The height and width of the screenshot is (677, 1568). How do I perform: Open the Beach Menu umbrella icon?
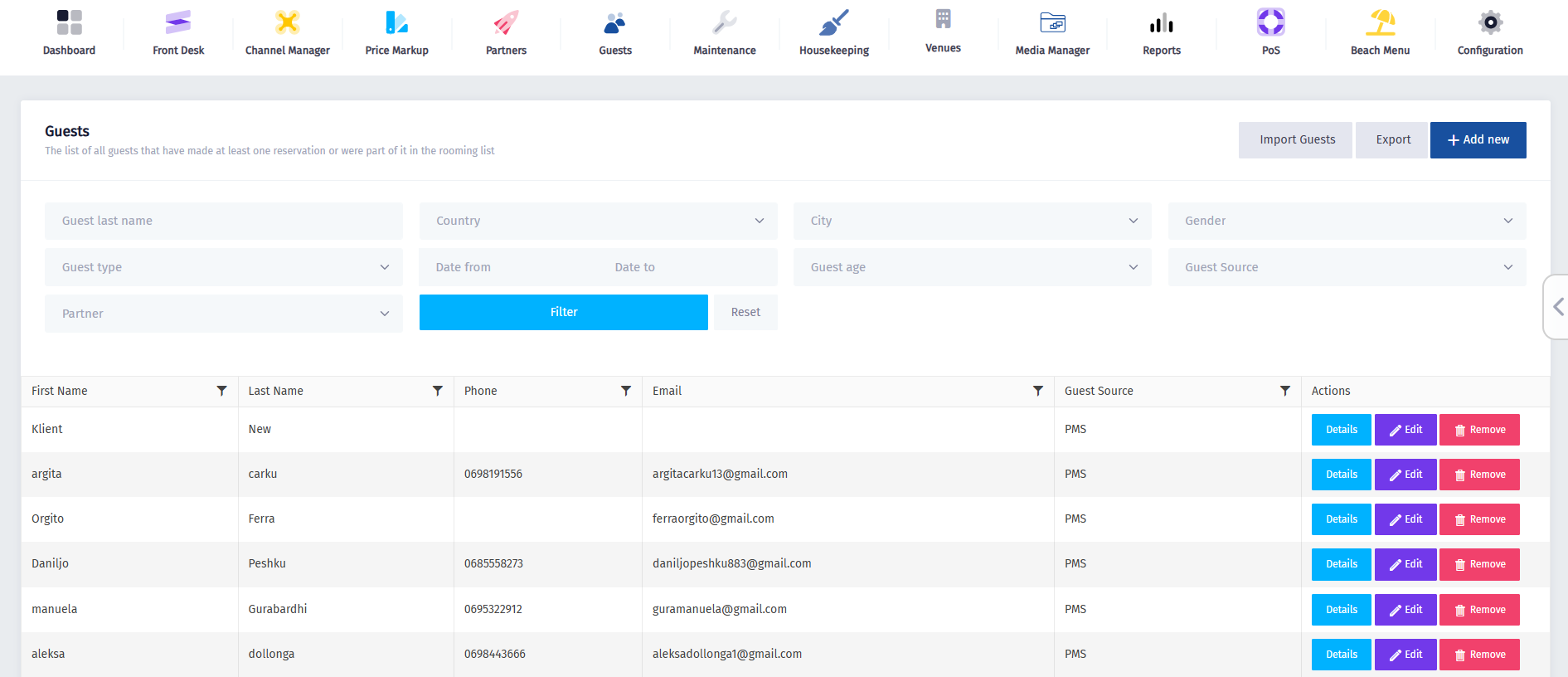click(1380, 22)
